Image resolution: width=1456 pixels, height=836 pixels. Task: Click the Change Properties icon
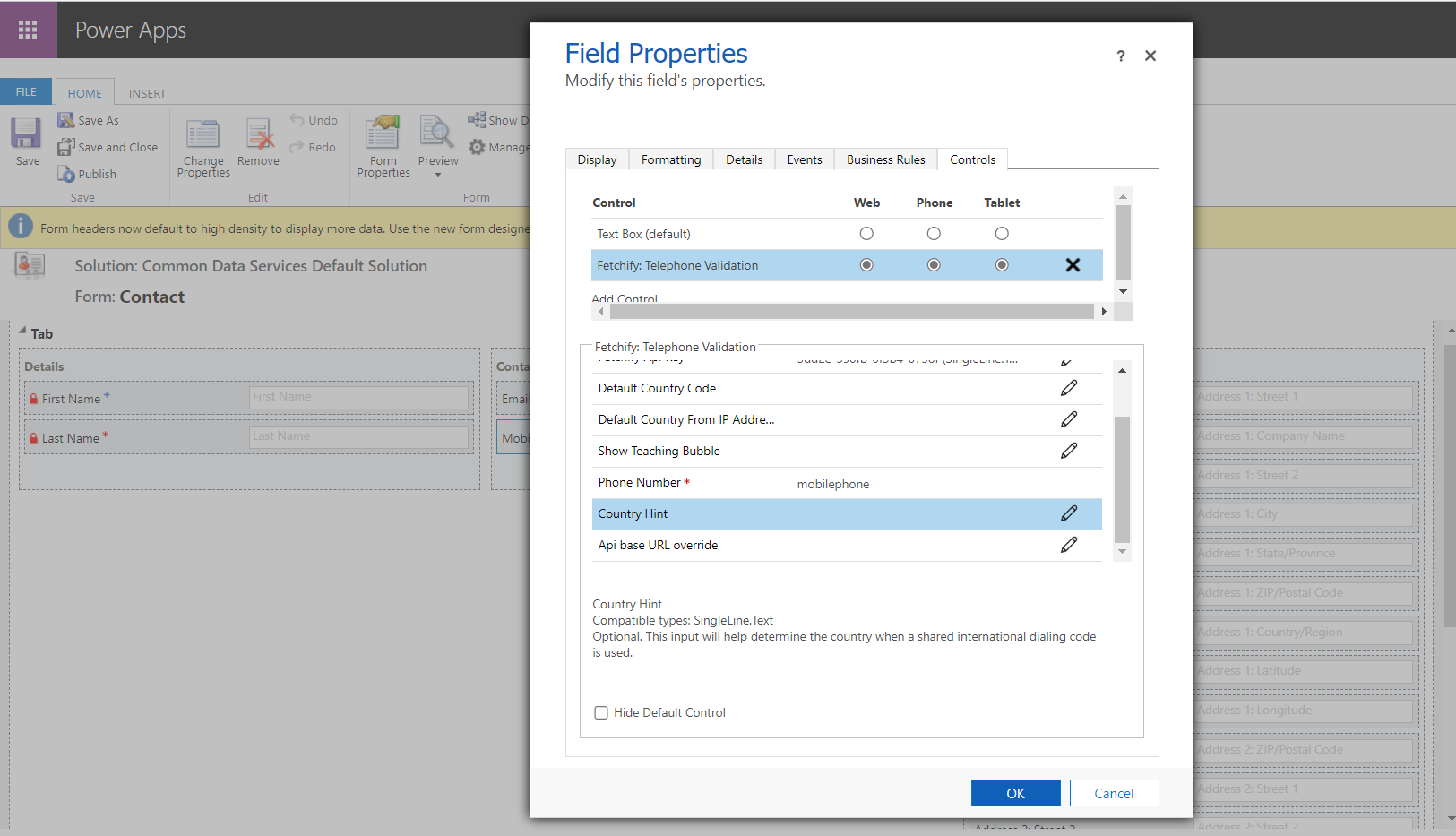point(203,134)
